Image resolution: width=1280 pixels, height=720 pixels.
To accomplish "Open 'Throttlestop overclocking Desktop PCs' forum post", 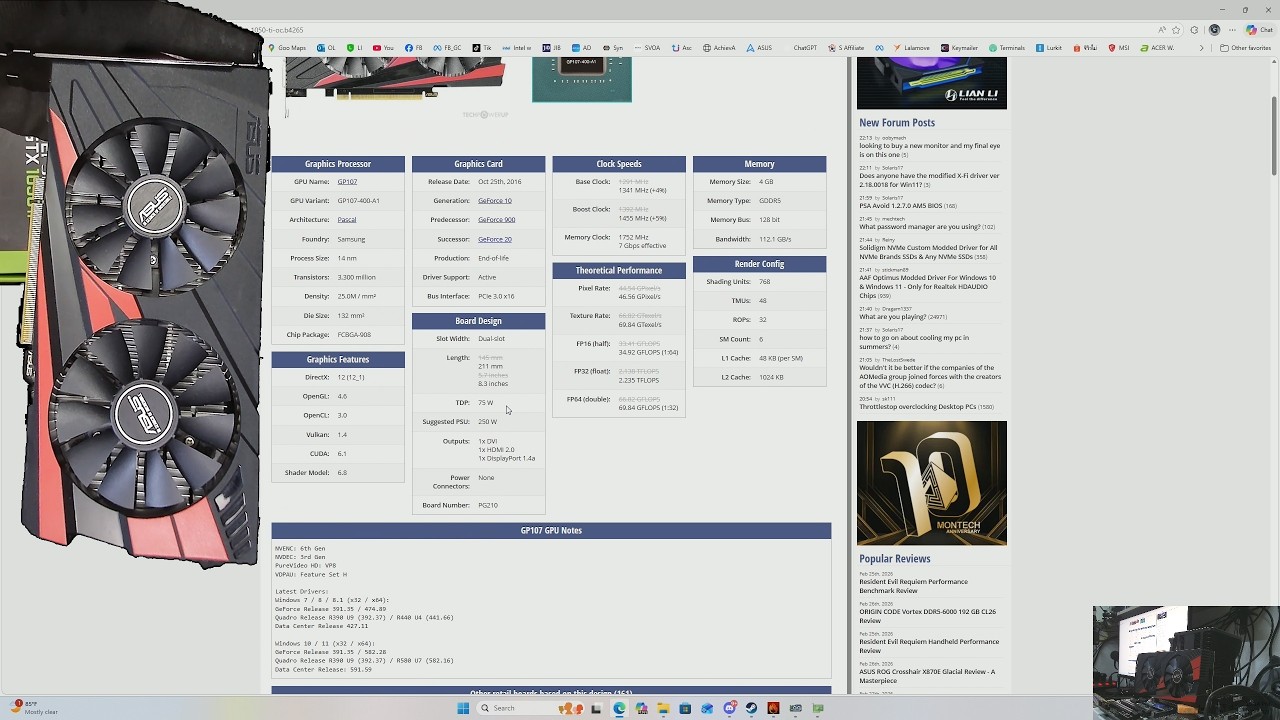I will point(917,407).
